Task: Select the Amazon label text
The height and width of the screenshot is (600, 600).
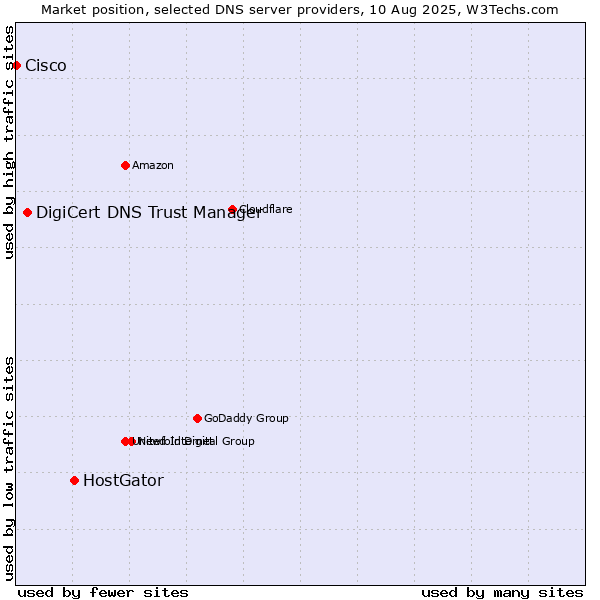Action: click(153, 166)
